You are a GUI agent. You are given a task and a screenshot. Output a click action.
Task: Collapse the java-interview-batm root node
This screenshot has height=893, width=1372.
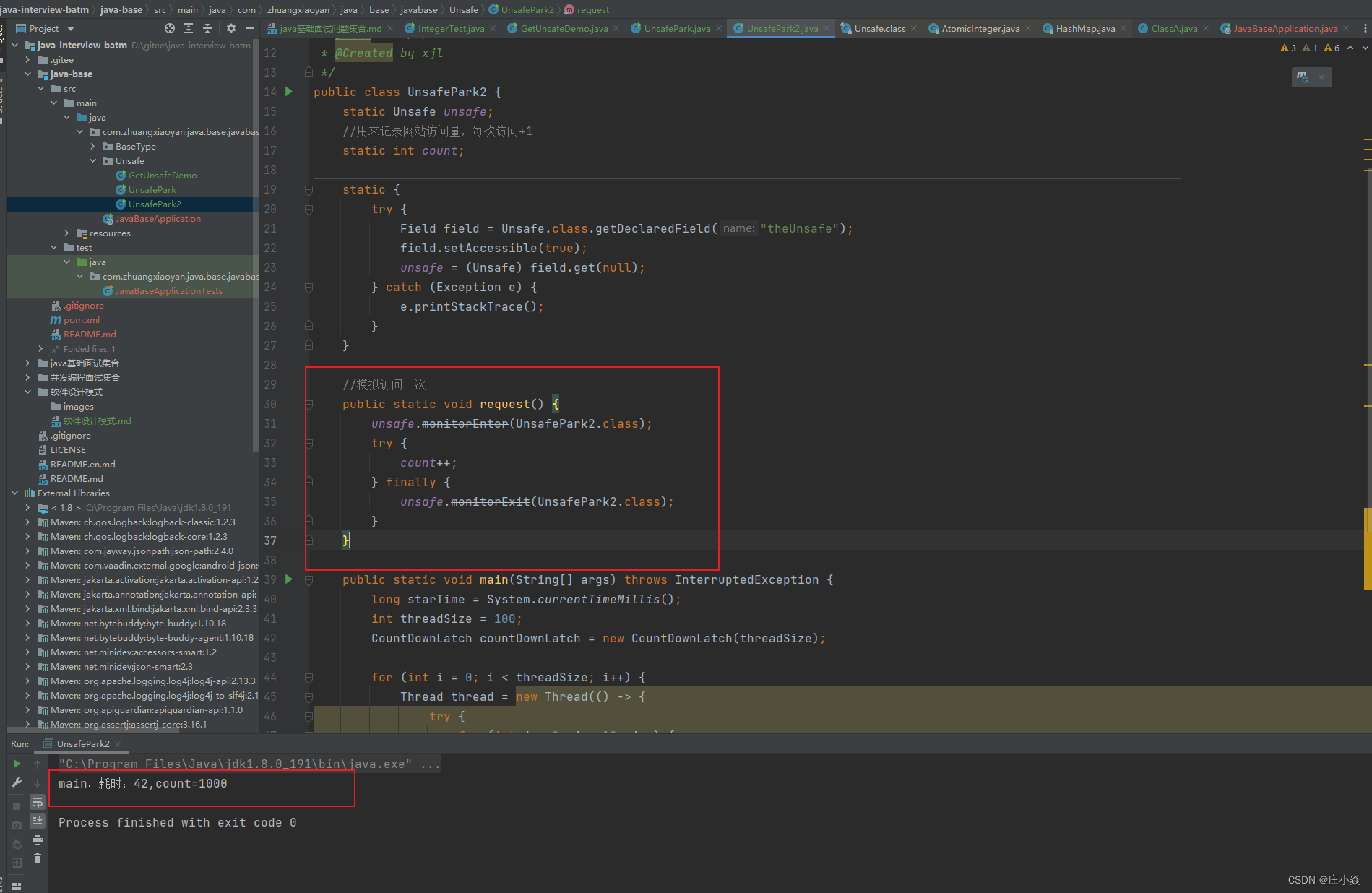coord(15,45)
